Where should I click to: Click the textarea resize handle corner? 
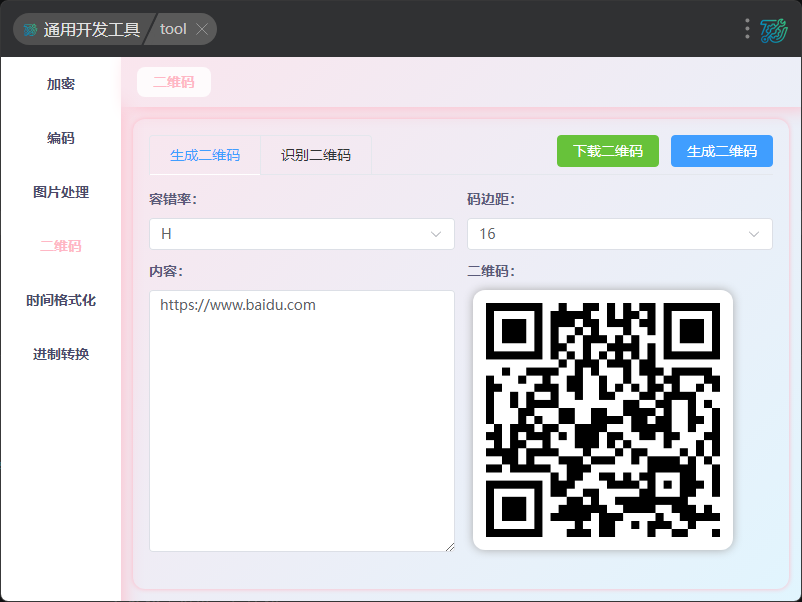[x=450, y=547]
